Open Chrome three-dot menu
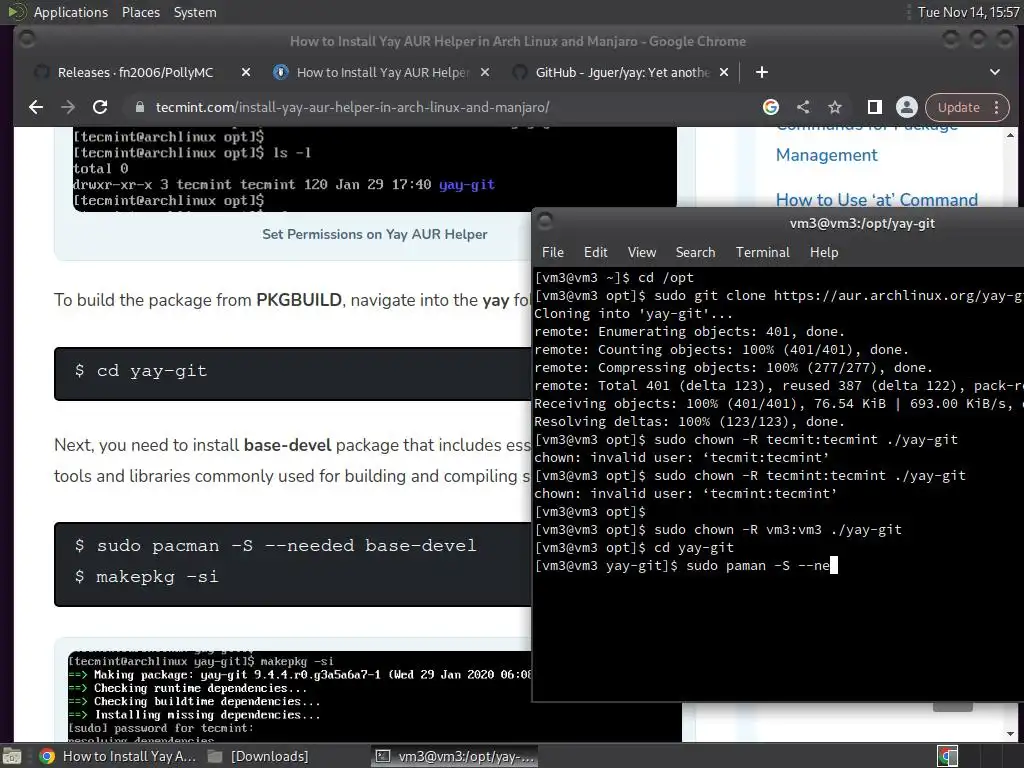The image size is (1024, 768). coord(997,107)
